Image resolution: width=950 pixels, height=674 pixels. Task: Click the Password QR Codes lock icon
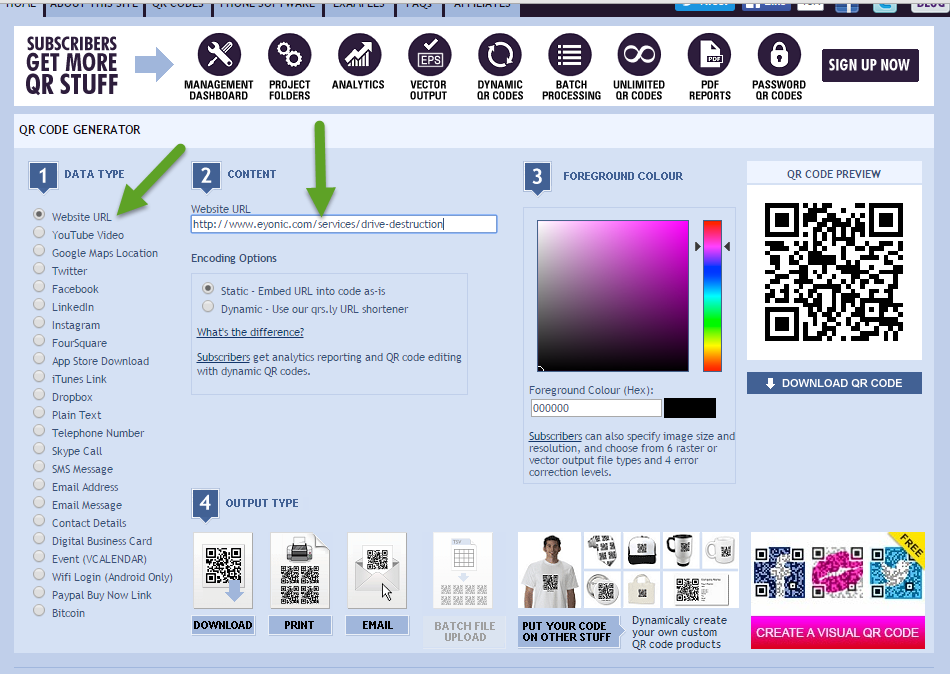tap(779, 55)
